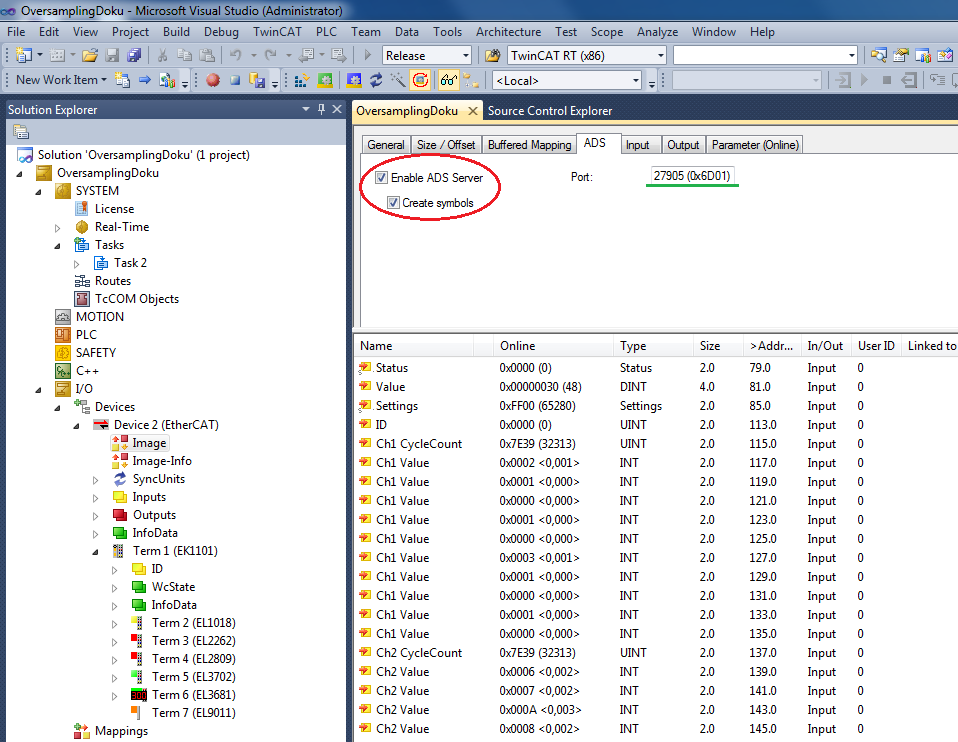This screenshot has height=742, width=958.
Task: Switch to the Parameter (Online) tab
Action: tap(755, 145)
